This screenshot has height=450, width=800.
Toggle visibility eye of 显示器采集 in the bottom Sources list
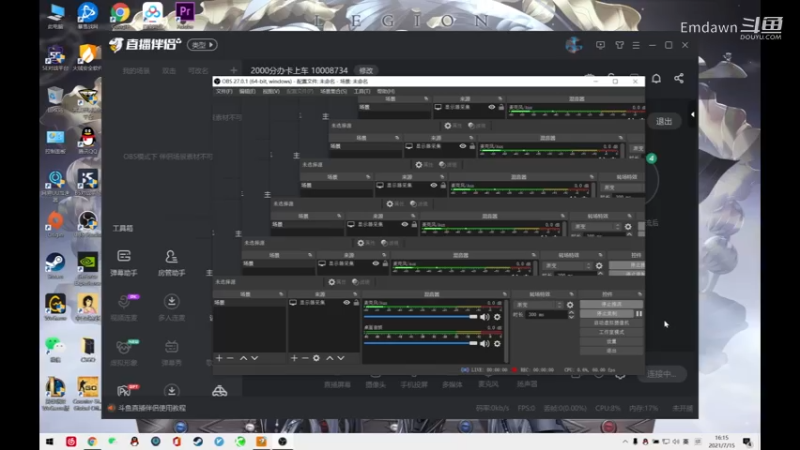tap(346, 303)
